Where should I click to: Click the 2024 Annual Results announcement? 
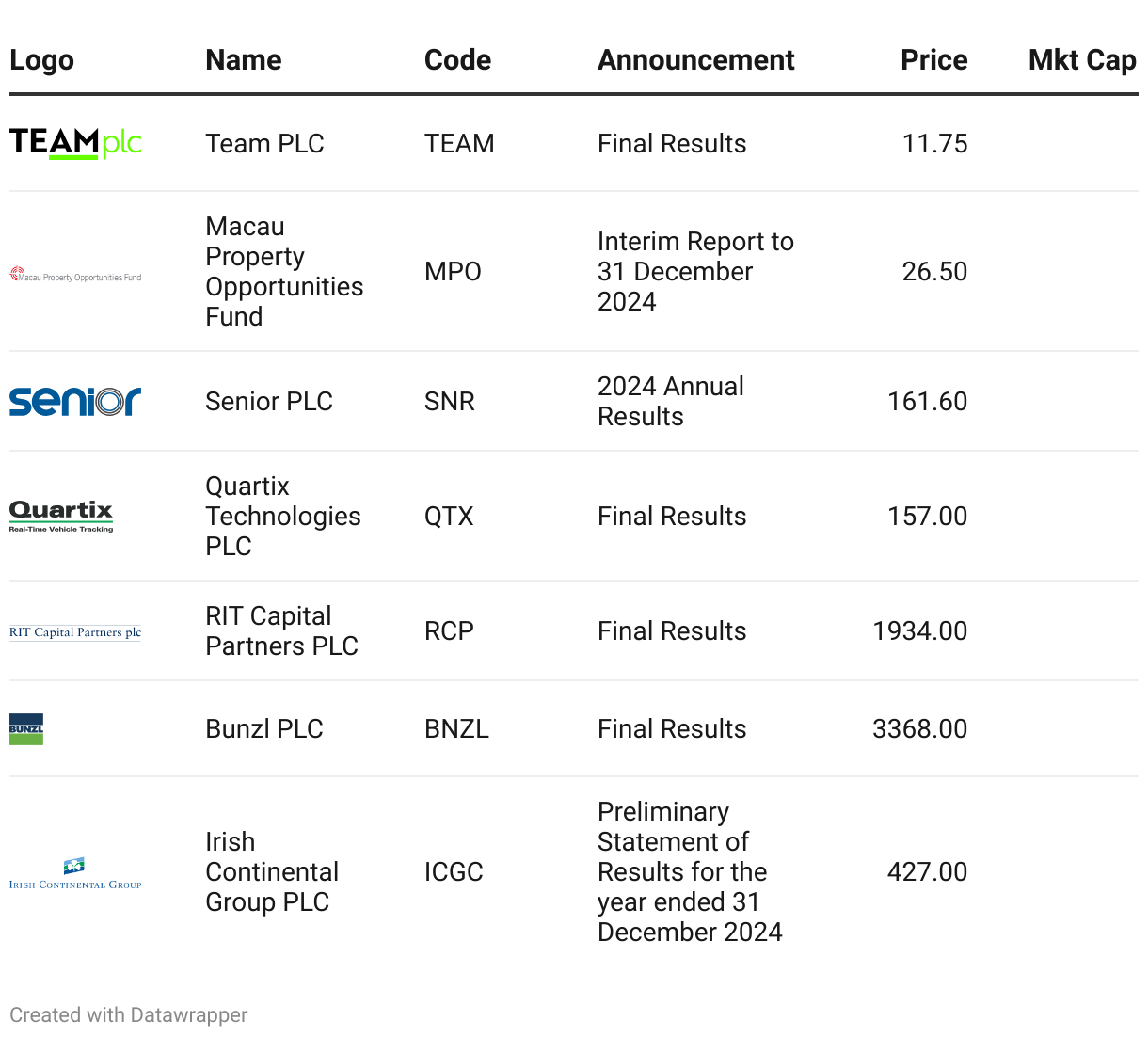671,401
